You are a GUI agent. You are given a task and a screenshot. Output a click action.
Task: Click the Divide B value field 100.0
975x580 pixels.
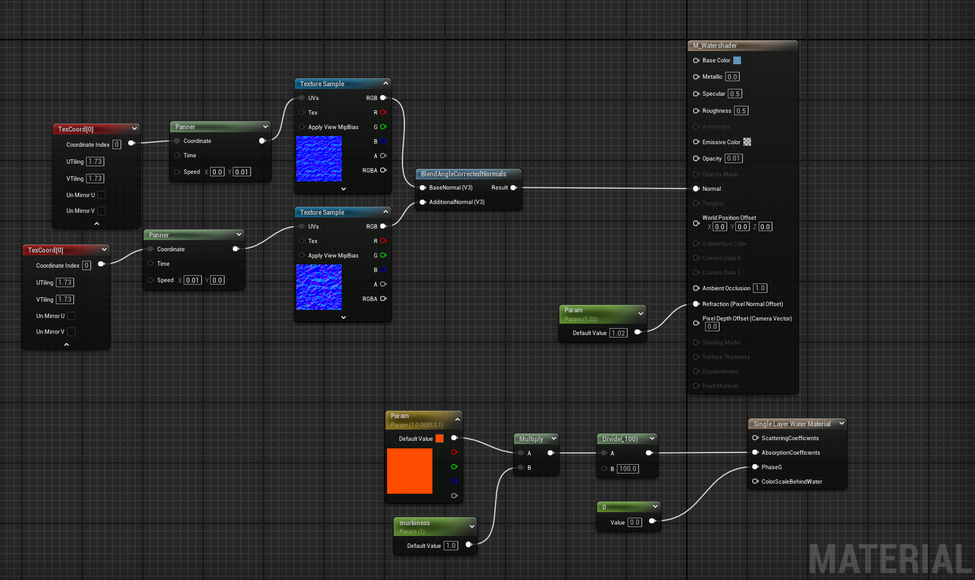(x=627, y=469)
